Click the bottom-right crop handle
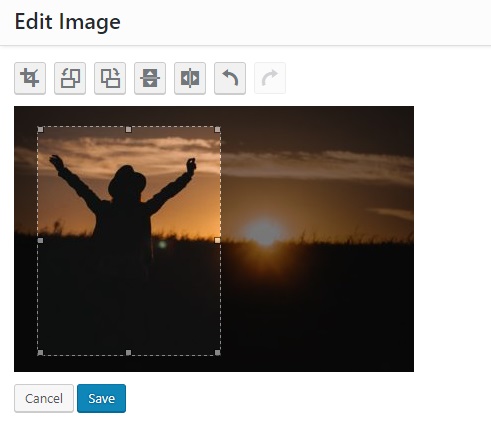This screenshot has width=491, height=439. [x=217, y=352]
